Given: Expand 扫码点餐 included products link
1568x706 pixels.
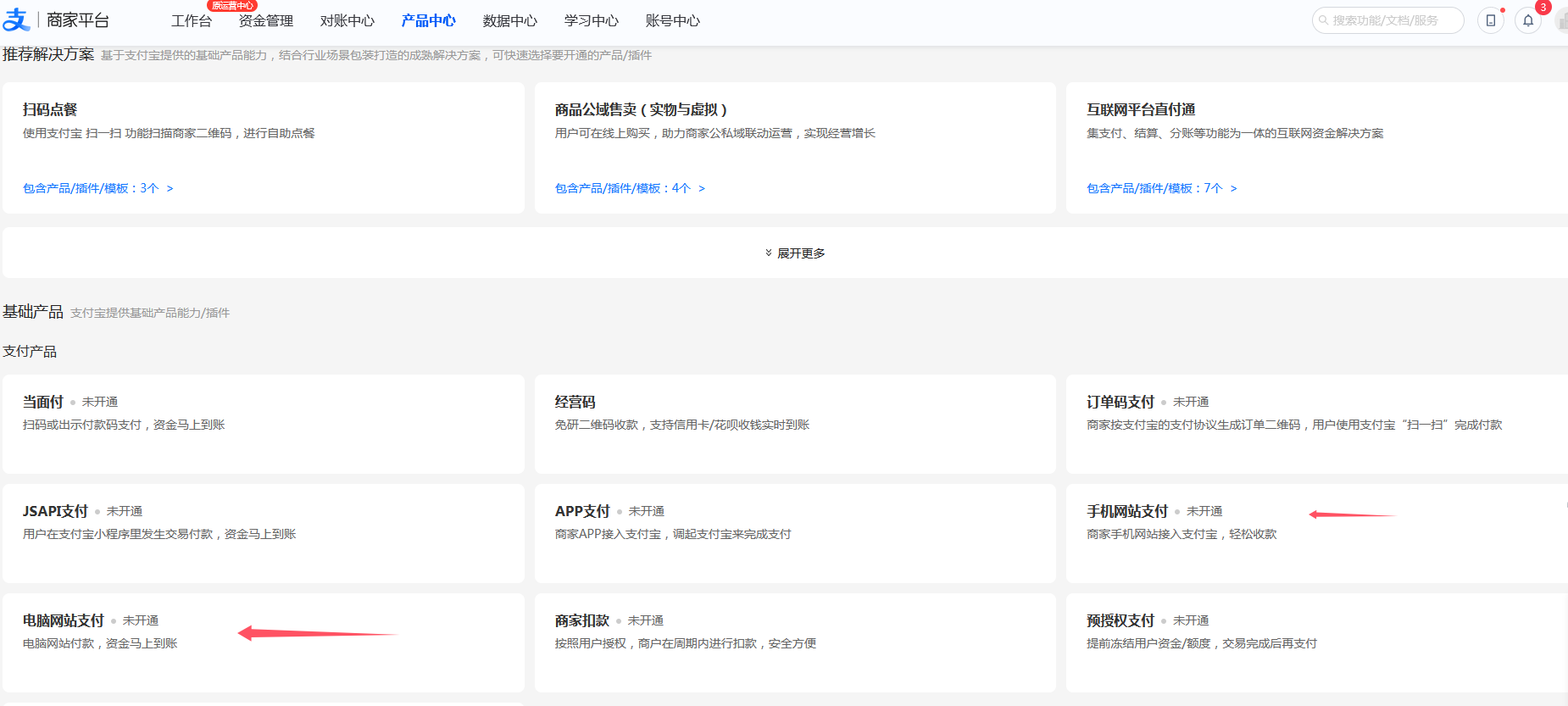Looking at the screenshot, I should (97, 188).
